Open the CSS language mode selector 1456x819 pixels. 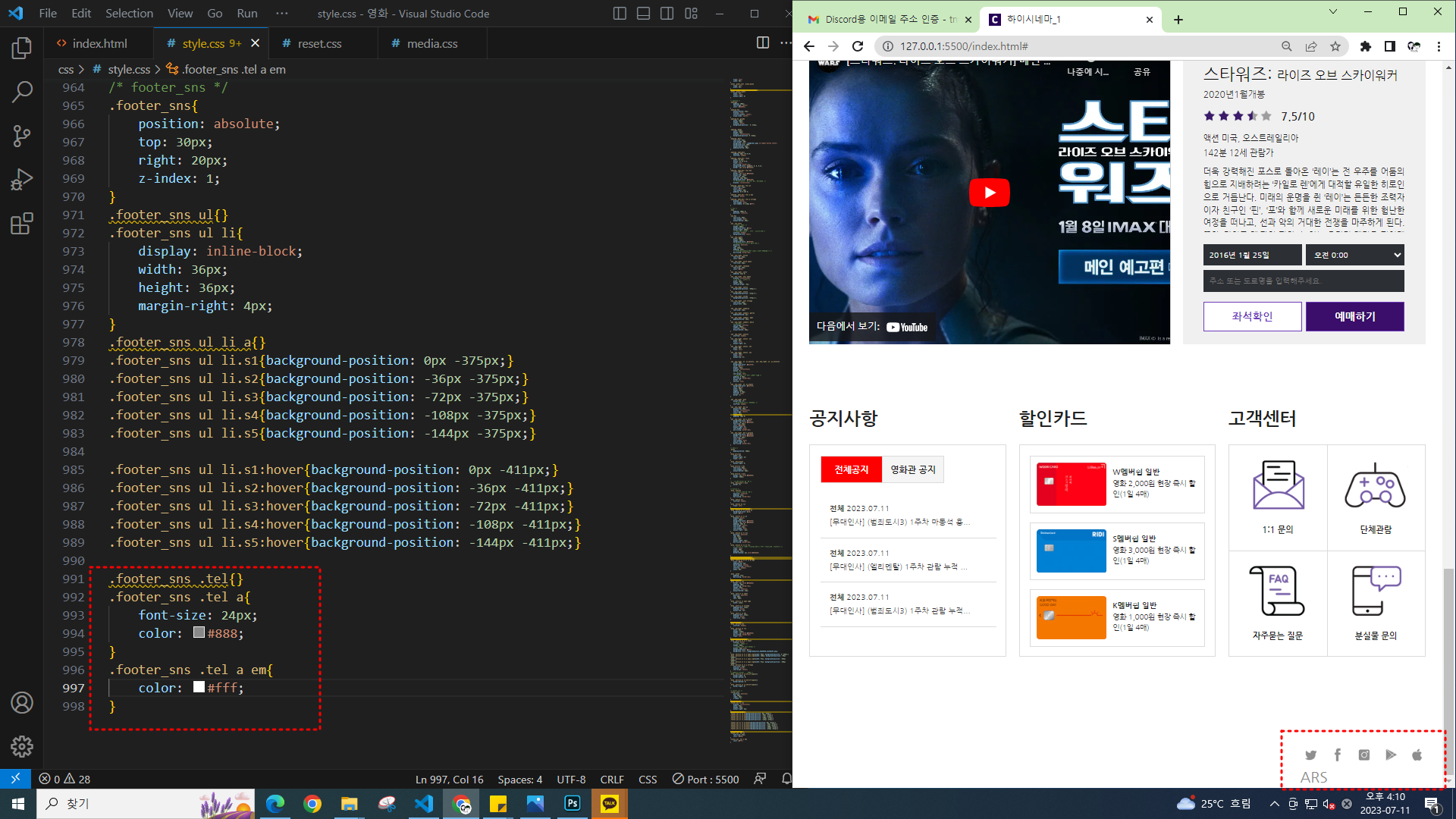tap(648, 779)
